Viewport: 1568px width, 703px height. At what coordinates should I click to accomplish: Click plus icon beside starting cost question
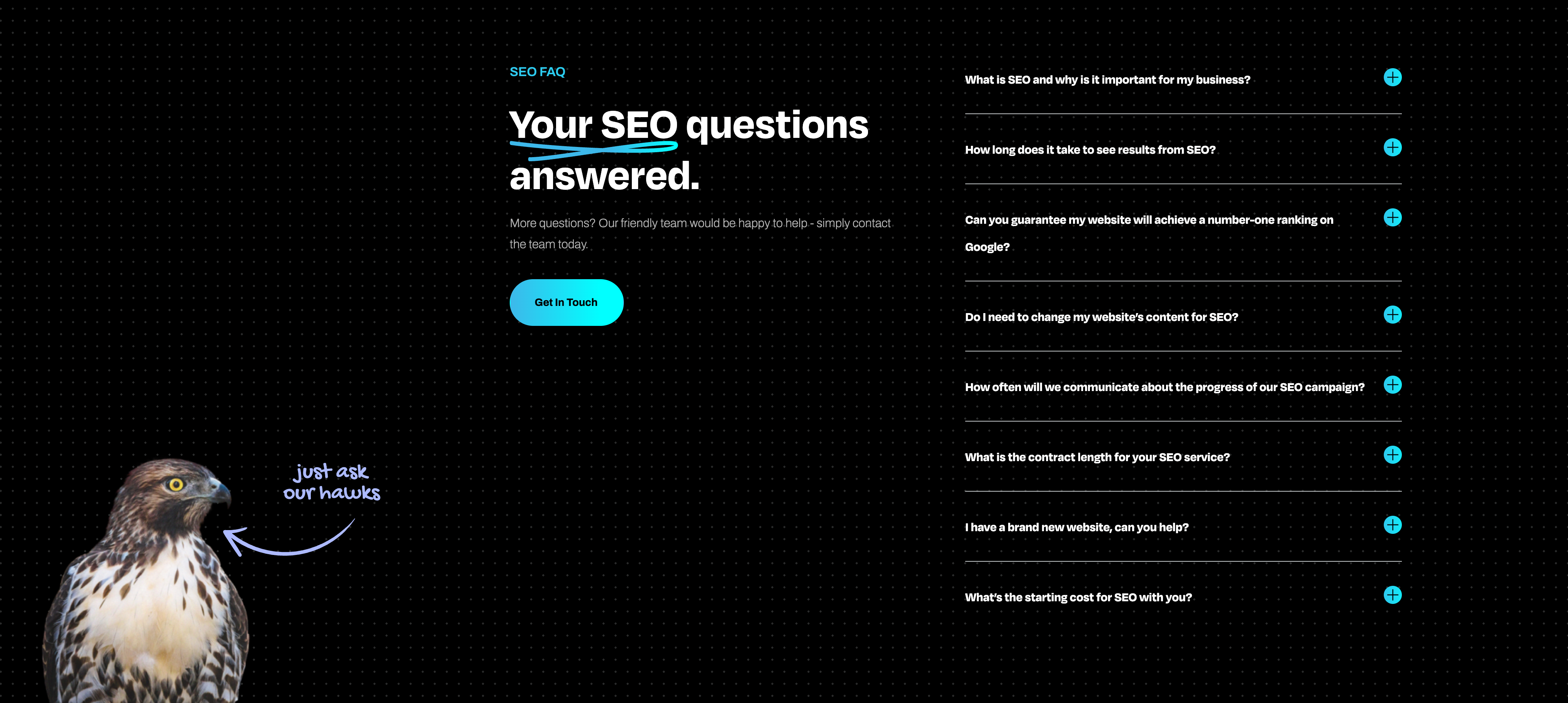coord(1392,595)
